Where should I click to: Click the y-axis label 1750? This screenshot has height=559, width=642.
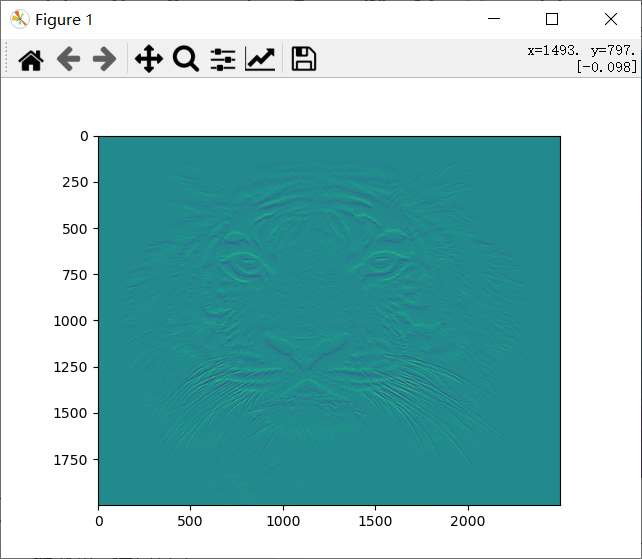pos(70,460)
